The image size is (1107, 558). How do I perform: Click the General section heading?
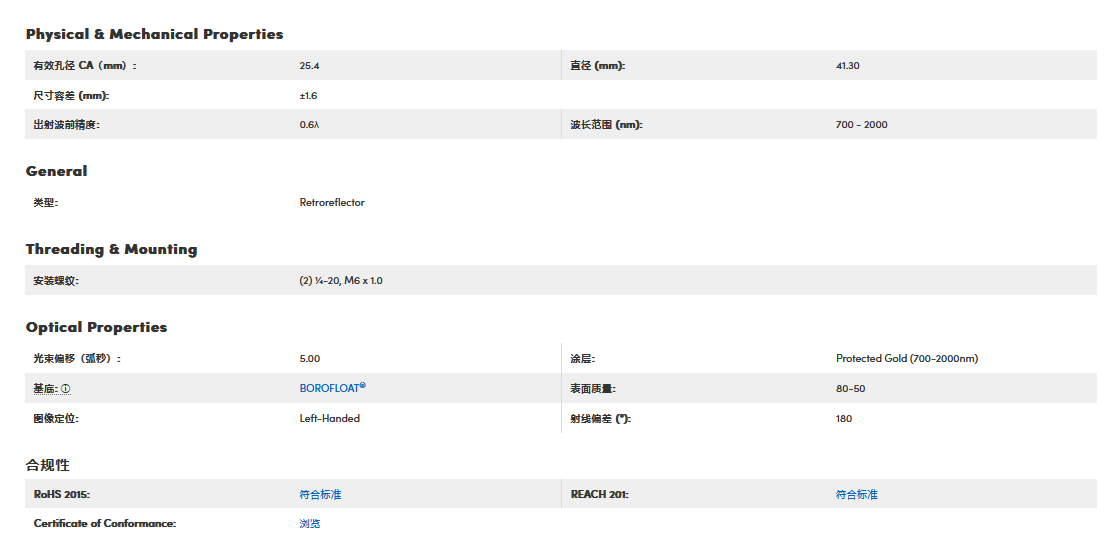[x=56, y=171]
